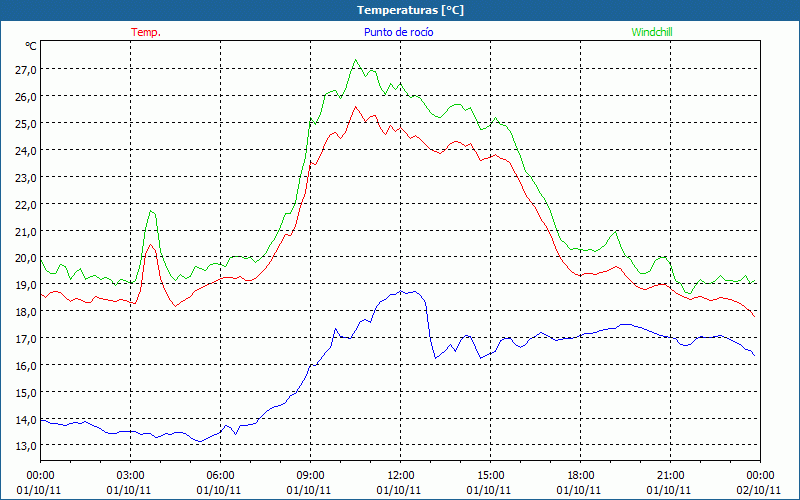This screenshot has width=800, height=500.
Task: Select the green Windchill legend label
Action: click(x=652, y=32)
